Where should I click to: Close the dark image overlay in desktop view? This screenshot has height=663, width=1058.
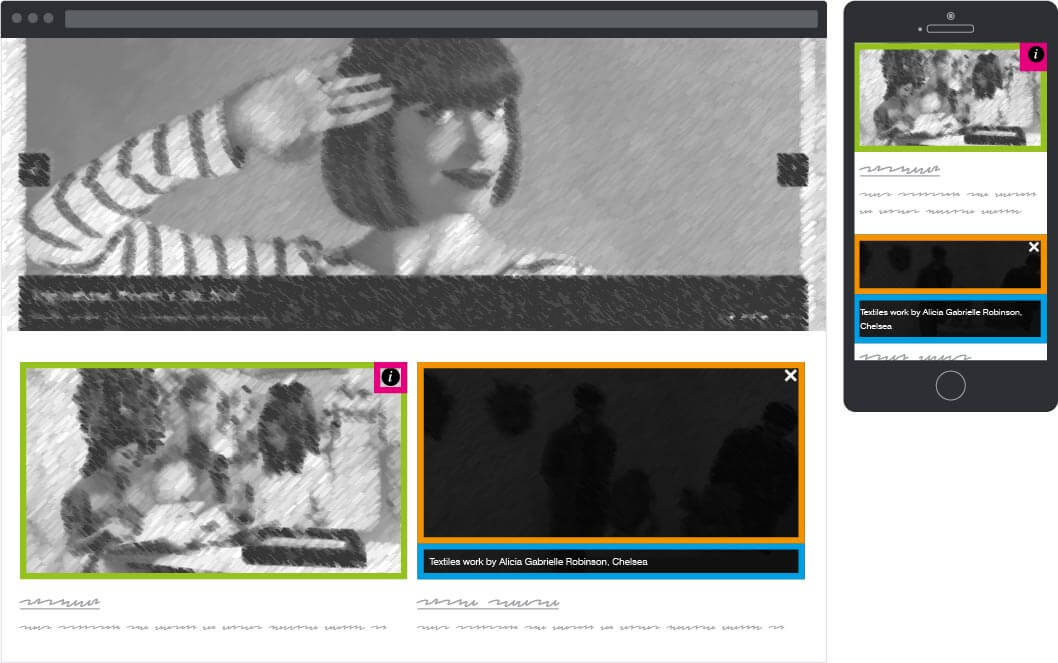[x=790, y=376]
